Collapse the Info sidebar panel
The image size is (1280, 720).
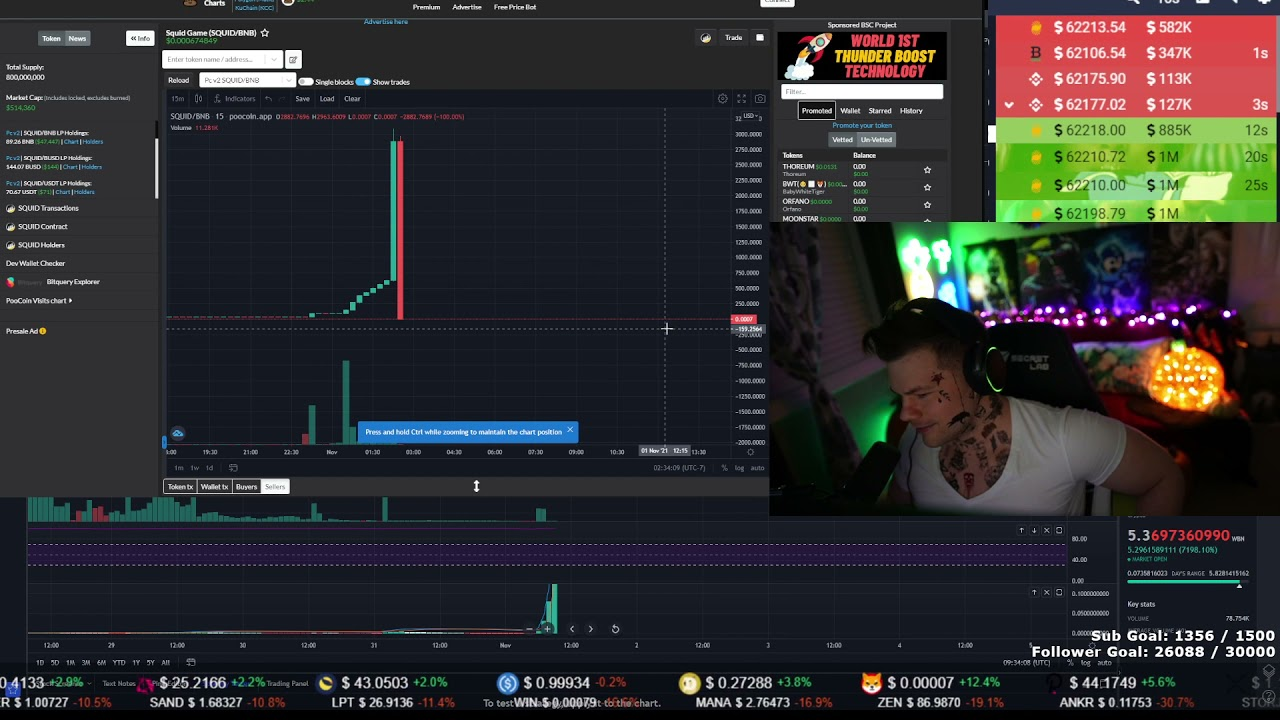139,37
